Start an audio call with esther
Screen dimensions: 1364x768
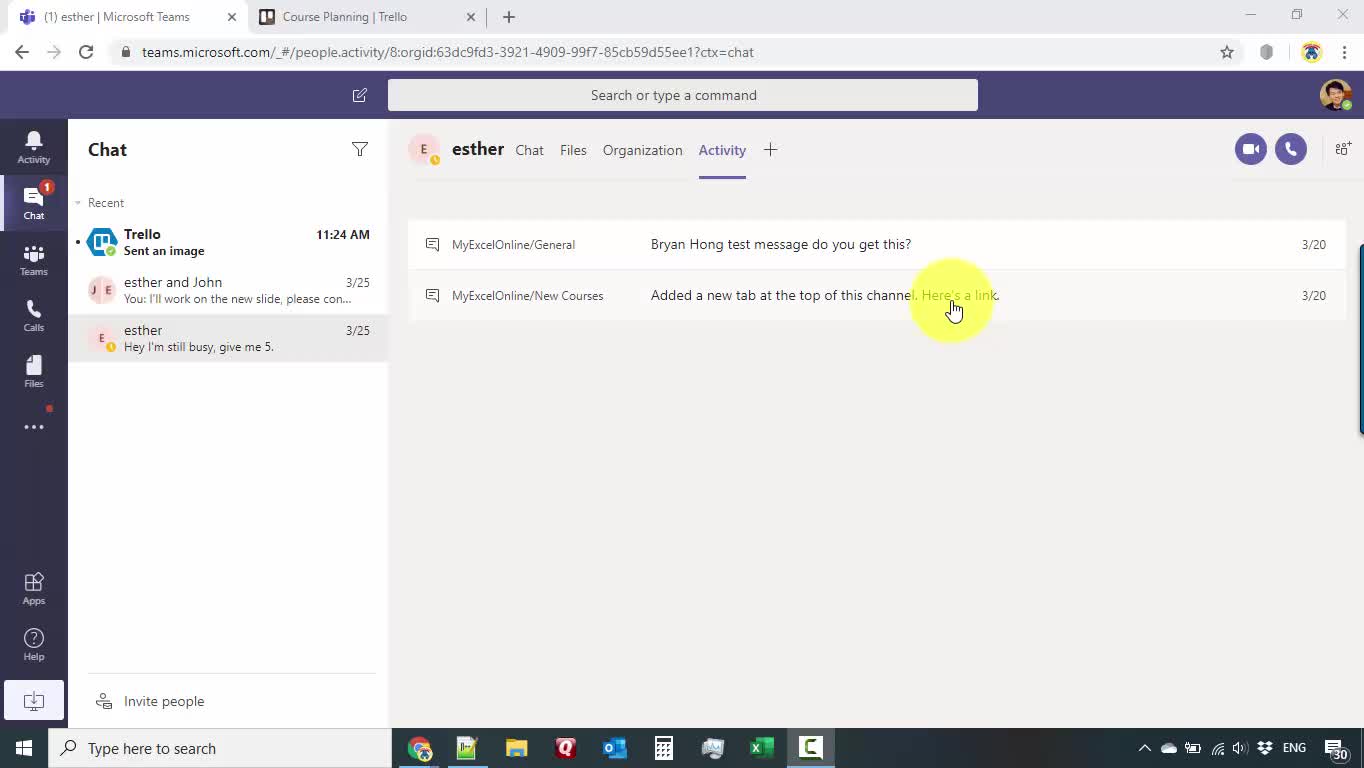(x=1290, y=149)
